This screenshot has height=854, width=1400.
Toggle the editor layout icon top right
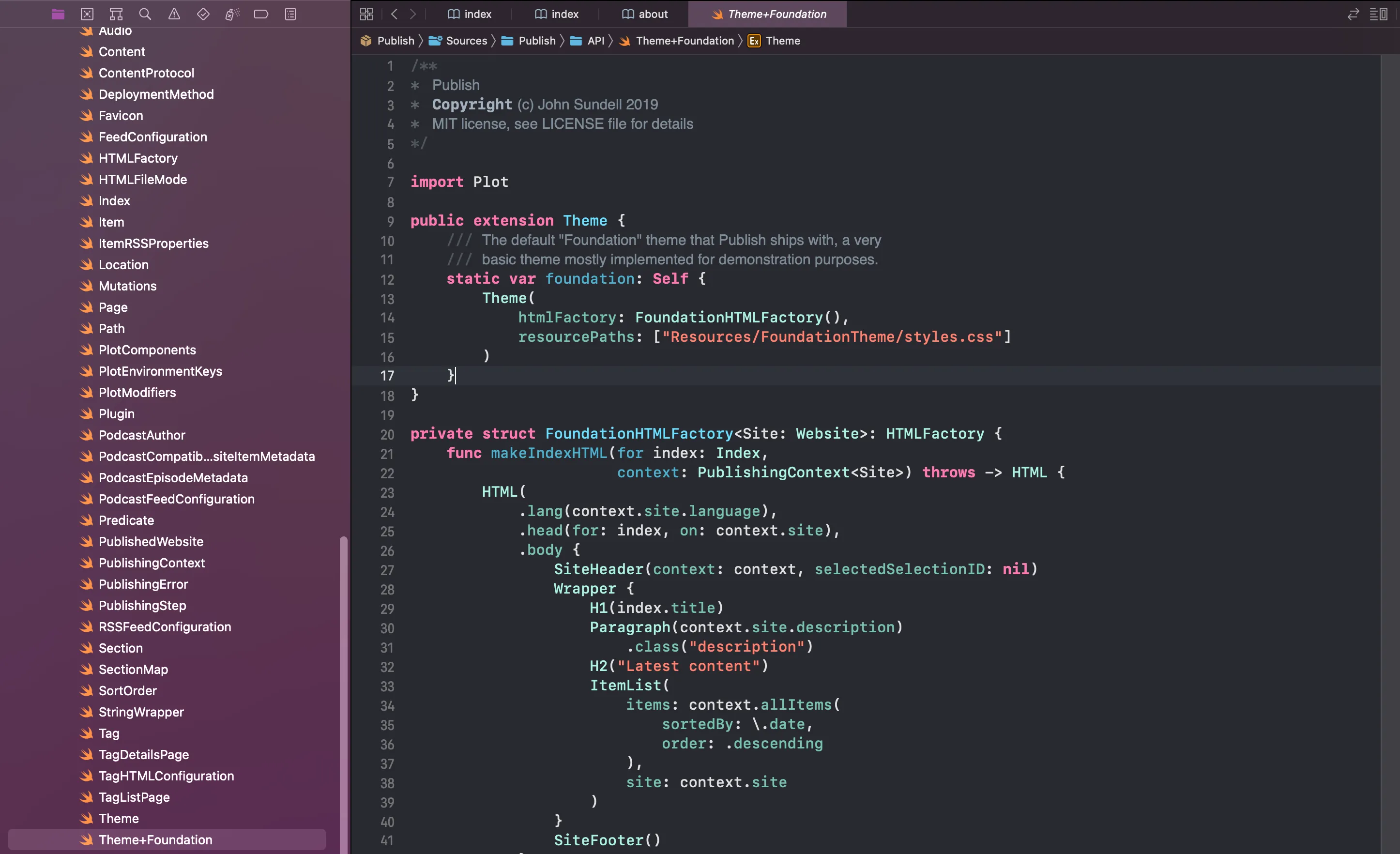click(1380, 14)
